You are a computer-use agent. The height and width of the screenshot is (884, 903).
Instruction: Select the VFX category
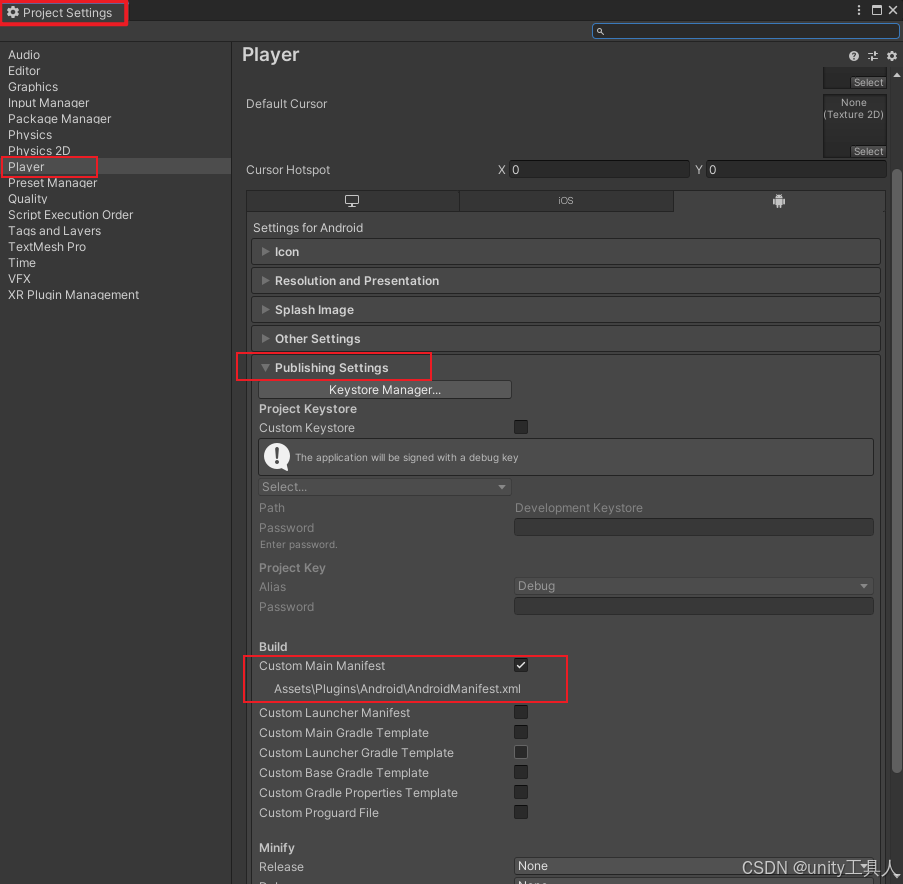(x=19, y=279)
